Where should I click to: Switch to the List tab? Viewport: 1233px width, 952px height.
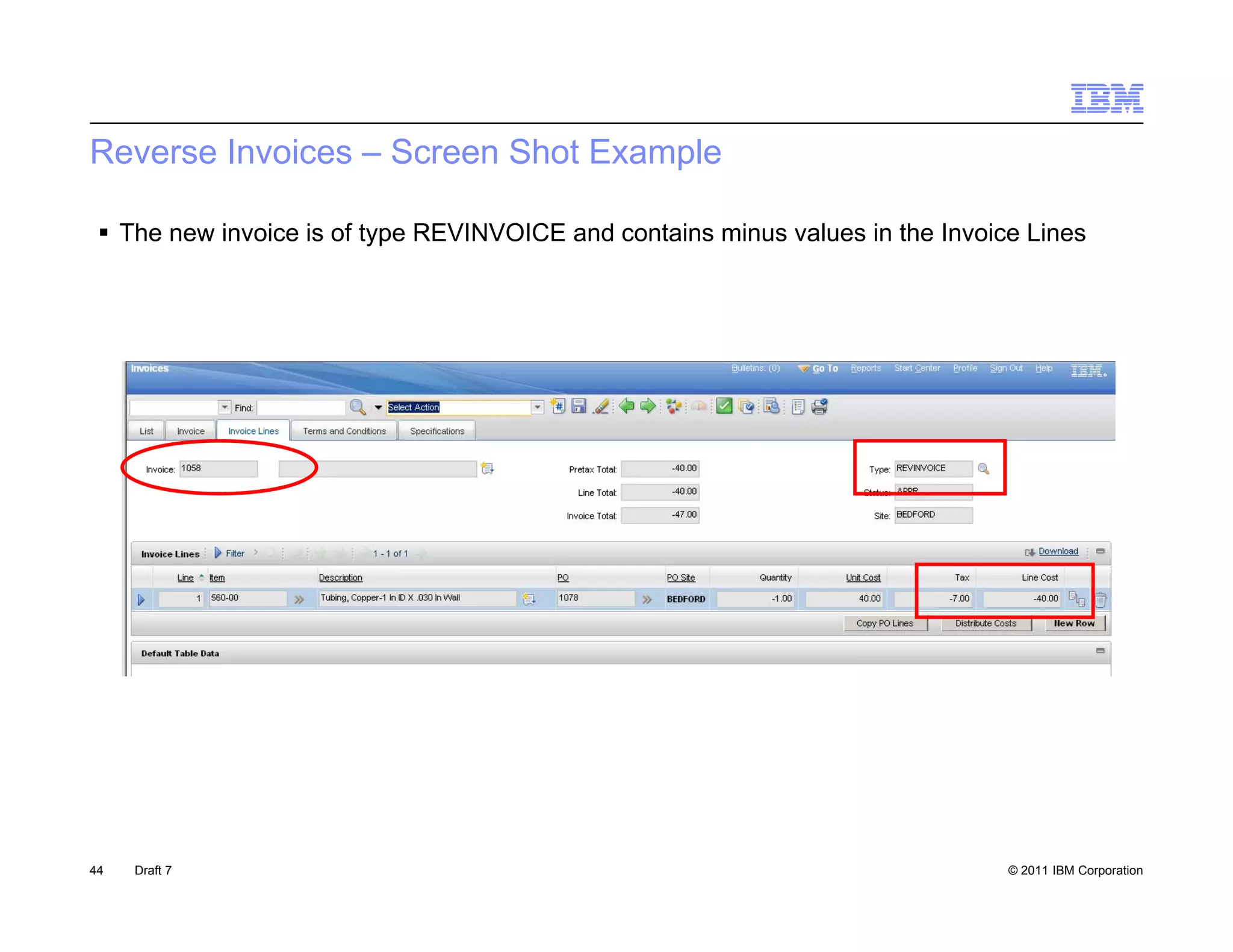tap(146, 431)
